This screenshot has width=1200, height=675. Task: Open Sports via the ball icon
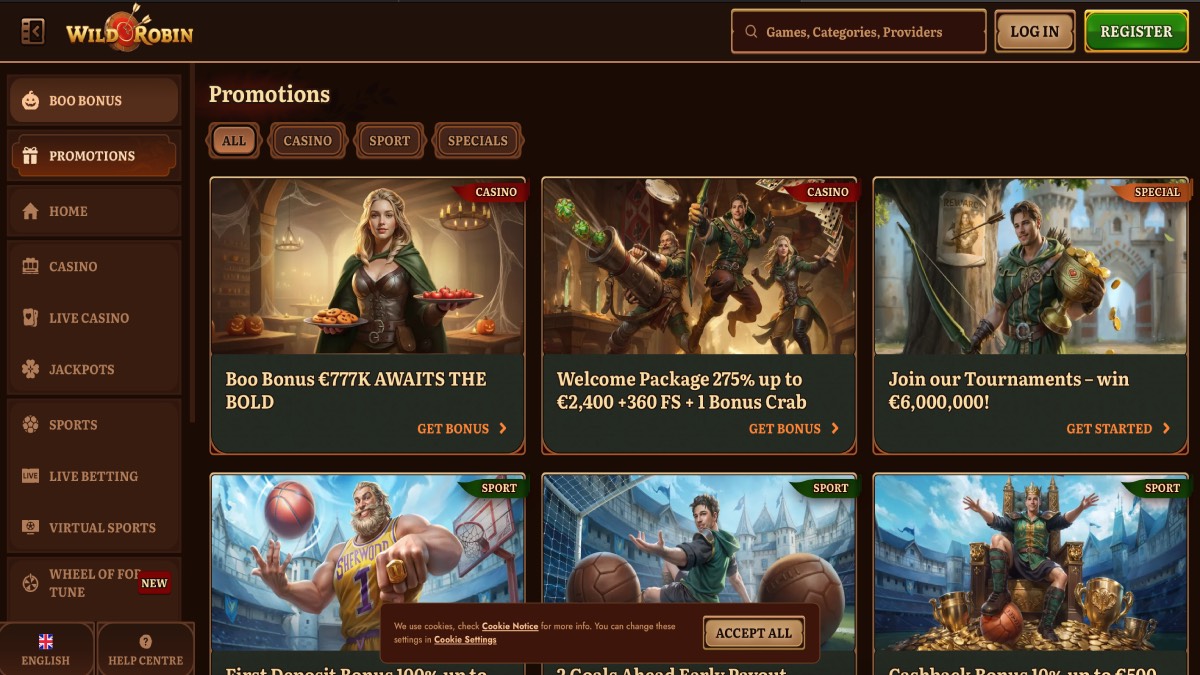click(x=30, y=425)
